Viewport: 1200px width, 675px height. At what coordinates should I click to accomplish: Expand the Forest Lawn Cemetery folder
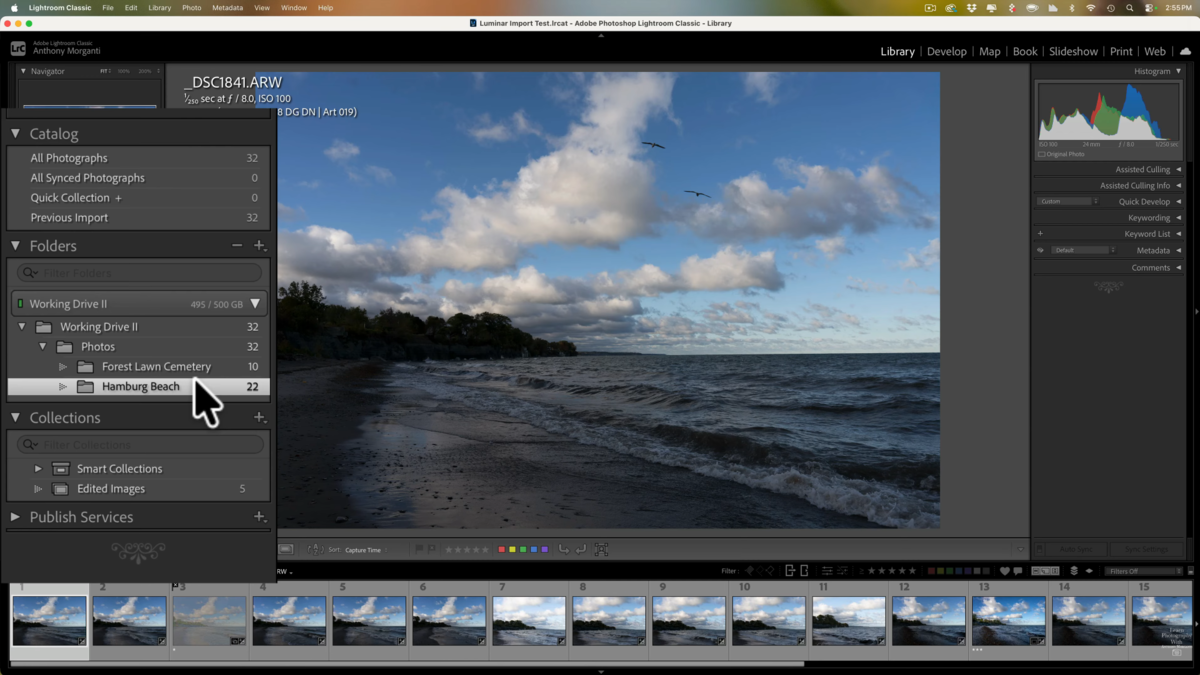62,367
